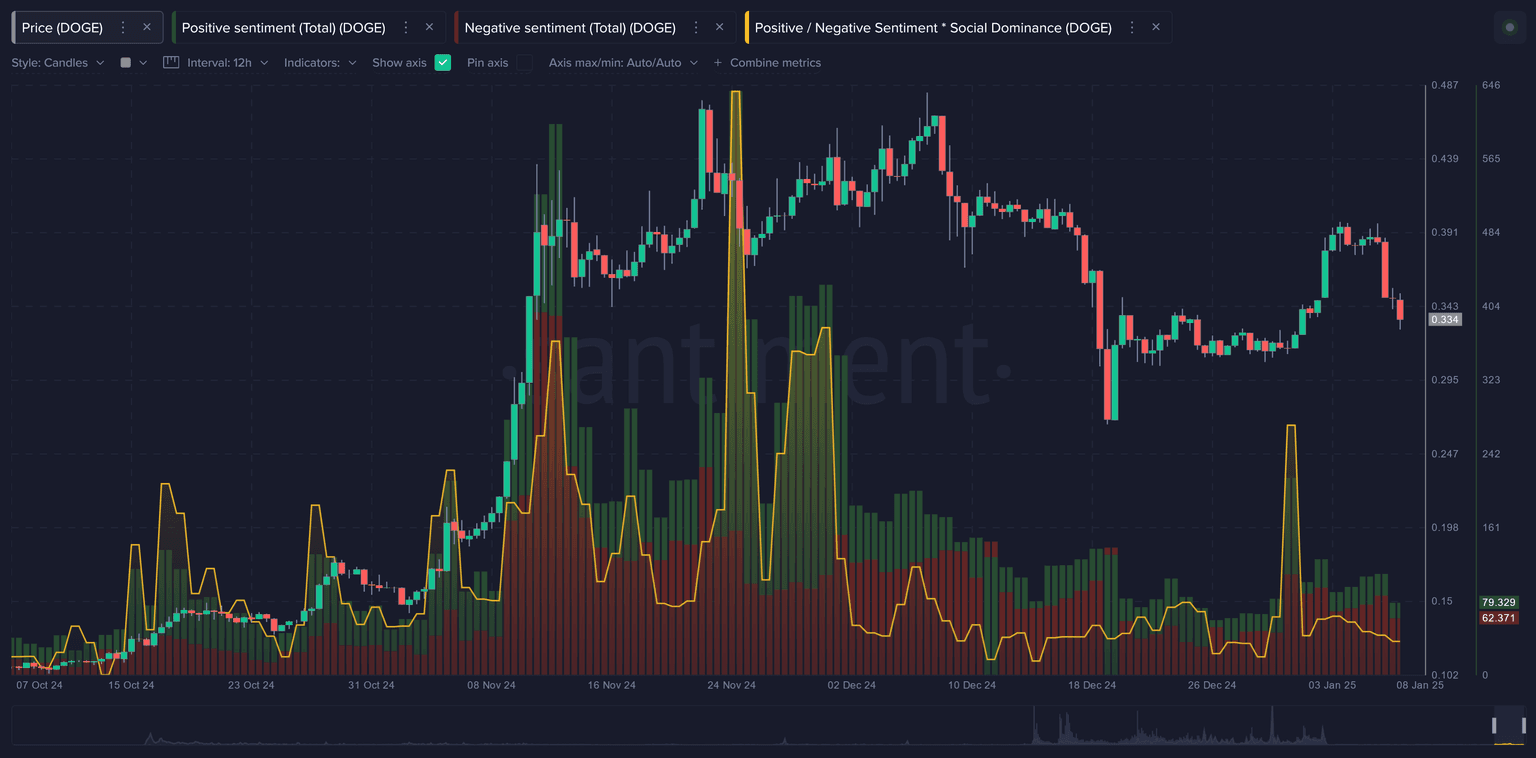Open the Interval: 12h dropdown
Screen dimensions: 1536x758
point(227,62)
